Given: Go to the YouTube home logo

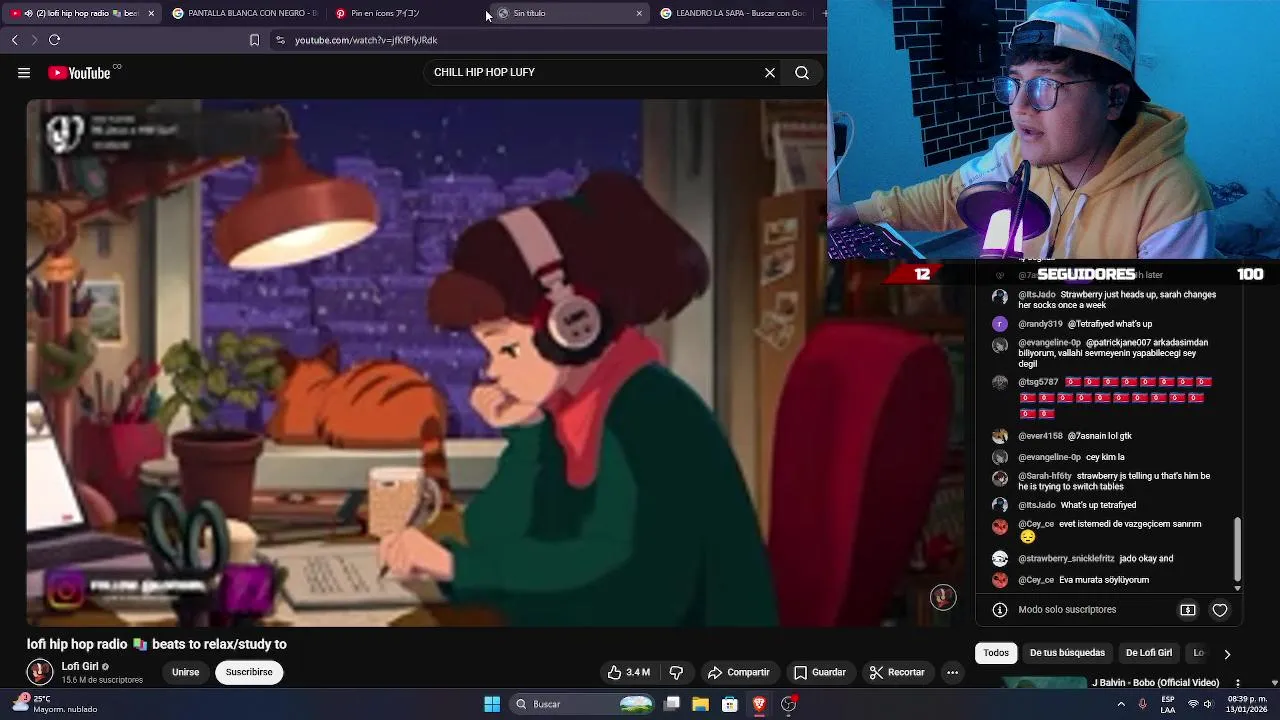Looking at the screenshot, I should pos(79,73).
